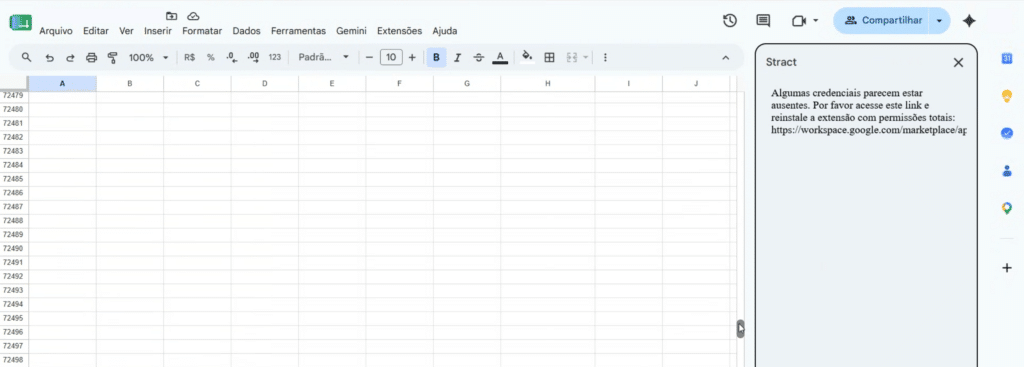Open the borders tool icon

tap(549, 57)
